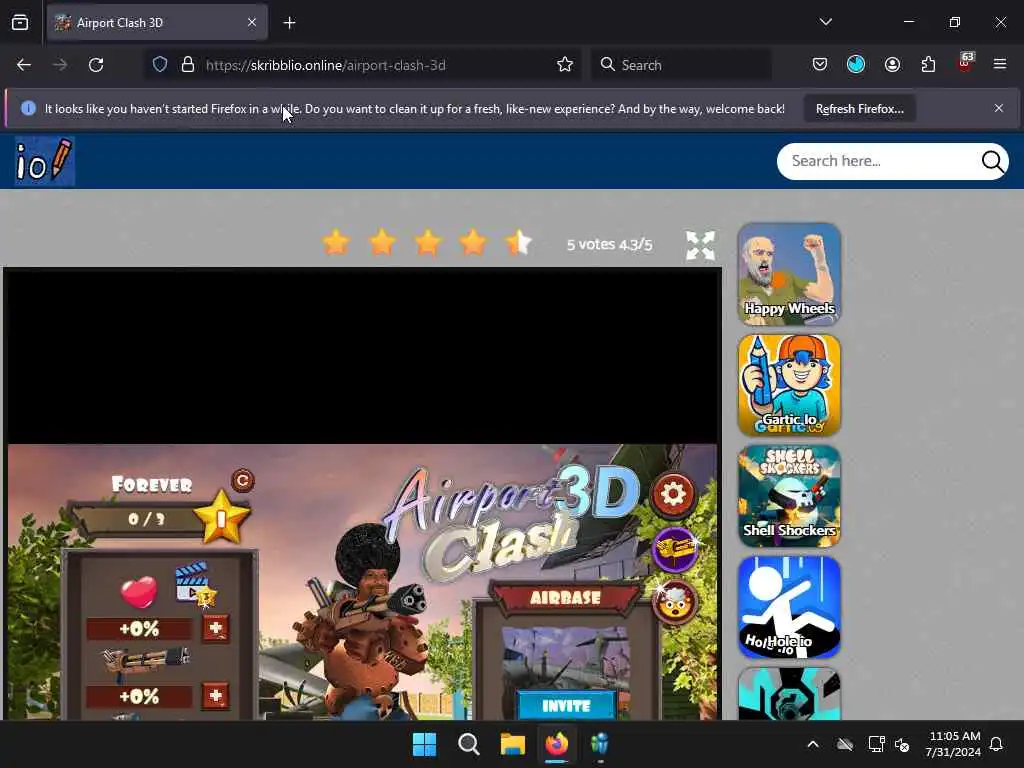Image resolution: width=1024 pixels, height=768 pixels.
Task: Select the Airbase map preview image
Action: pos(566,658)
